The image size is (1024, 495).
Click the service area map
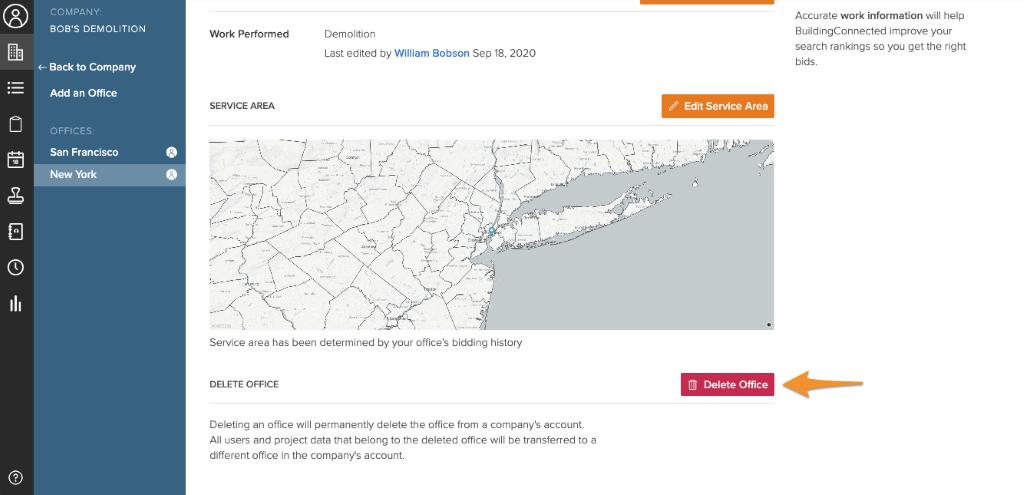[491, 234]
